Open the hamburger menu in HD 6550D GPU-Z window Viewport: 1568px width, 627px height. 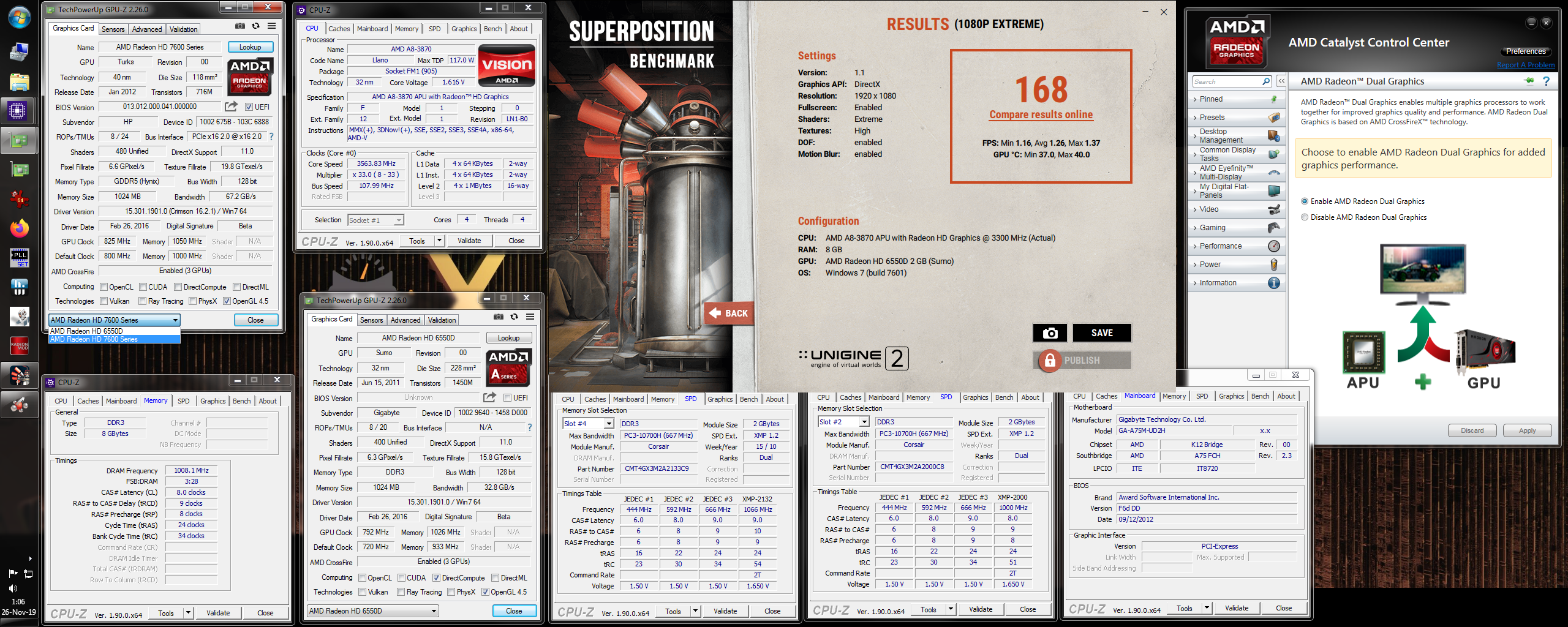tap(530, 317)
